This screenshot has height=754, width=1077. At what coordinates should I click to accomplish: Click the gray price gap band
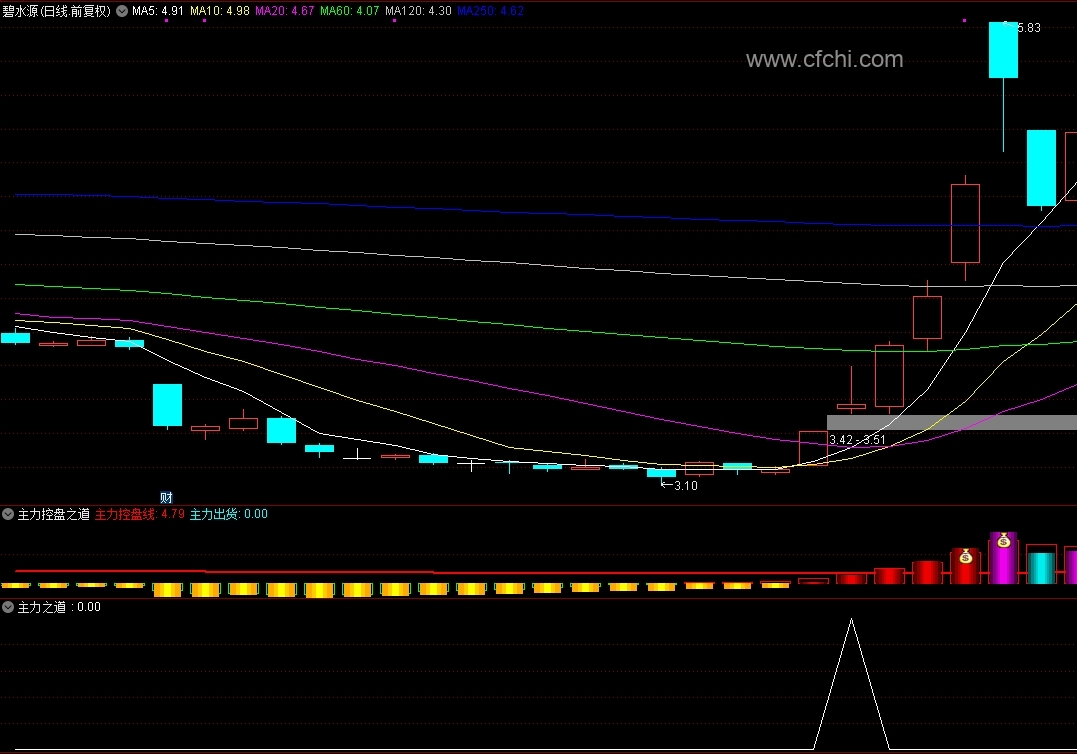click(x=952, y=422)
